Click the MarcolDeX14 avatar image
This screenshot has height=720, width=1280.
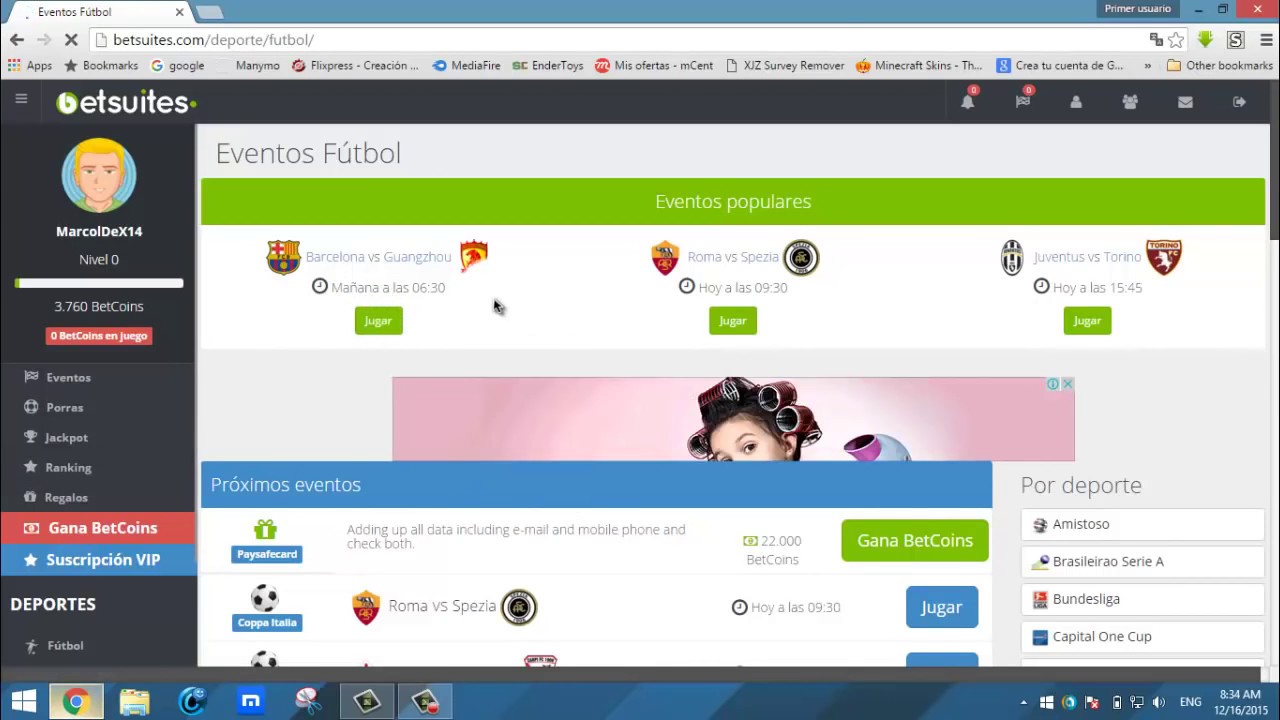(x=98, y=175)
